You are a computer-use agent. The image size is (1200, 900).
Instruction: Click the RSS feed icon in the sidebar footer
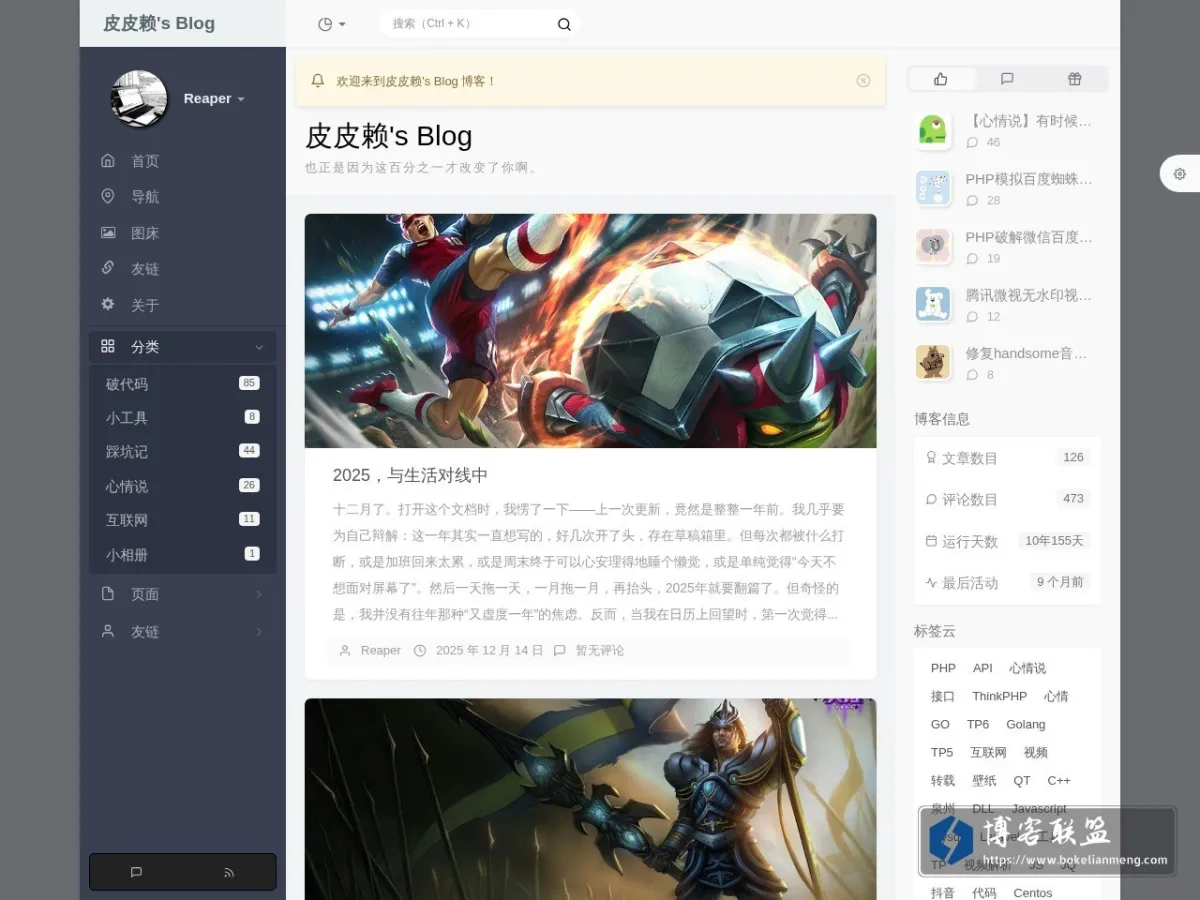coord(229,872)
